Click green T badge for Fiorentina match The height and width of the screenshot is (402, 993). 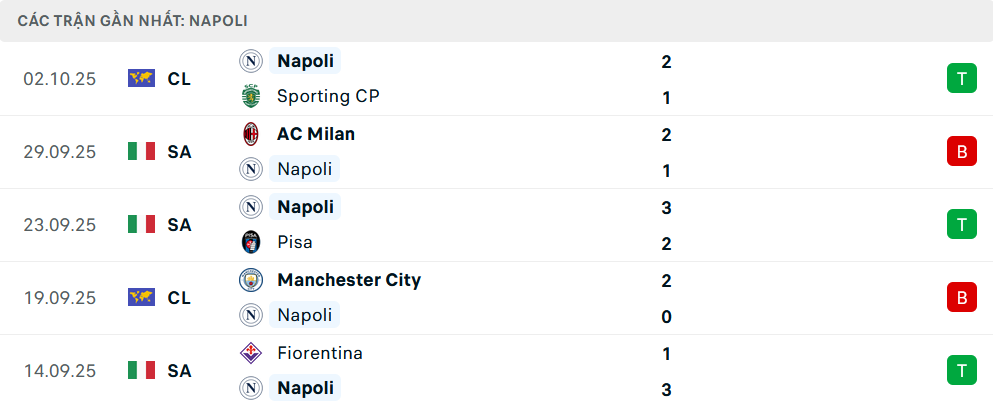pos(961,371)
